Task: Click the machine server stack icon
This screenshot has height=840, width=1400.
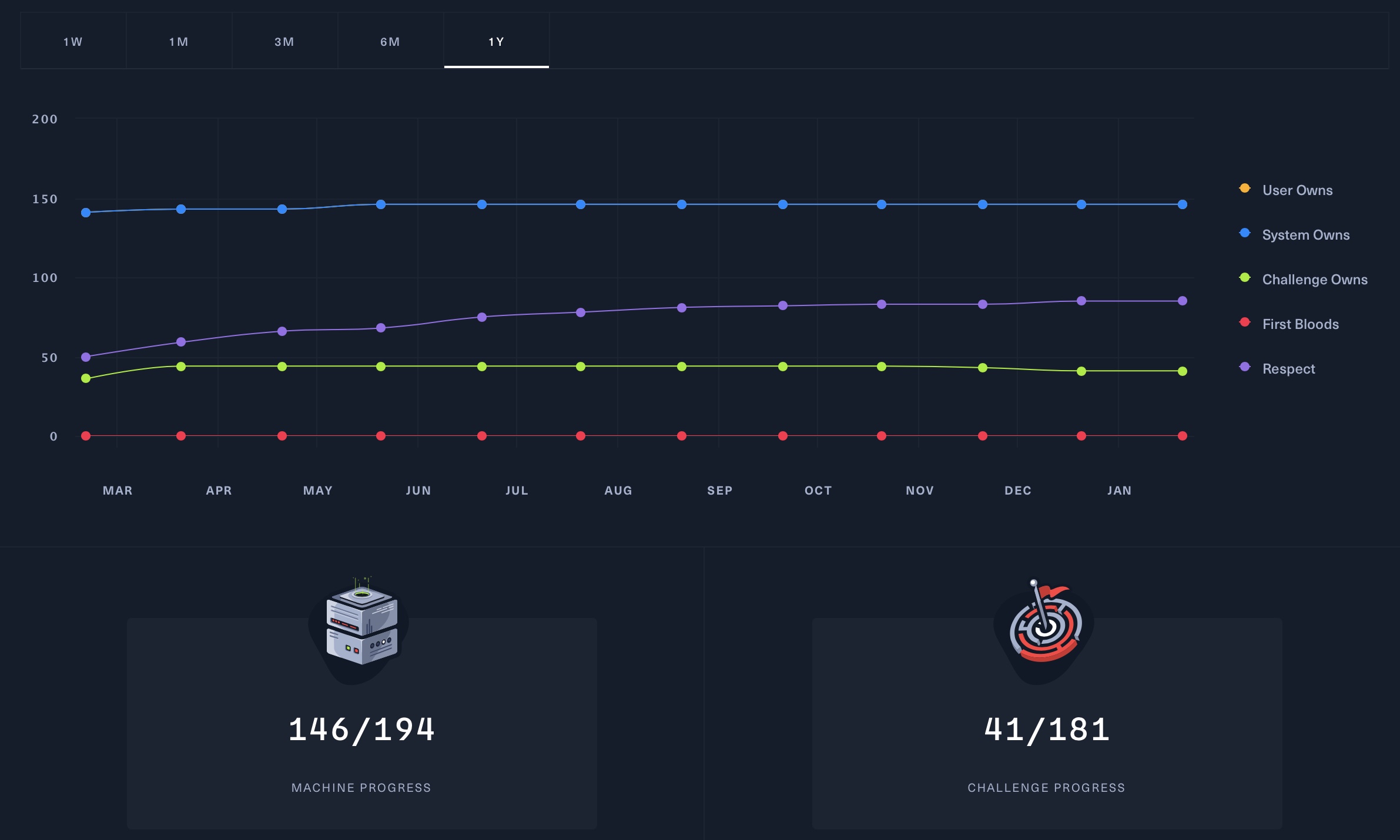Action: coord(361,626)
